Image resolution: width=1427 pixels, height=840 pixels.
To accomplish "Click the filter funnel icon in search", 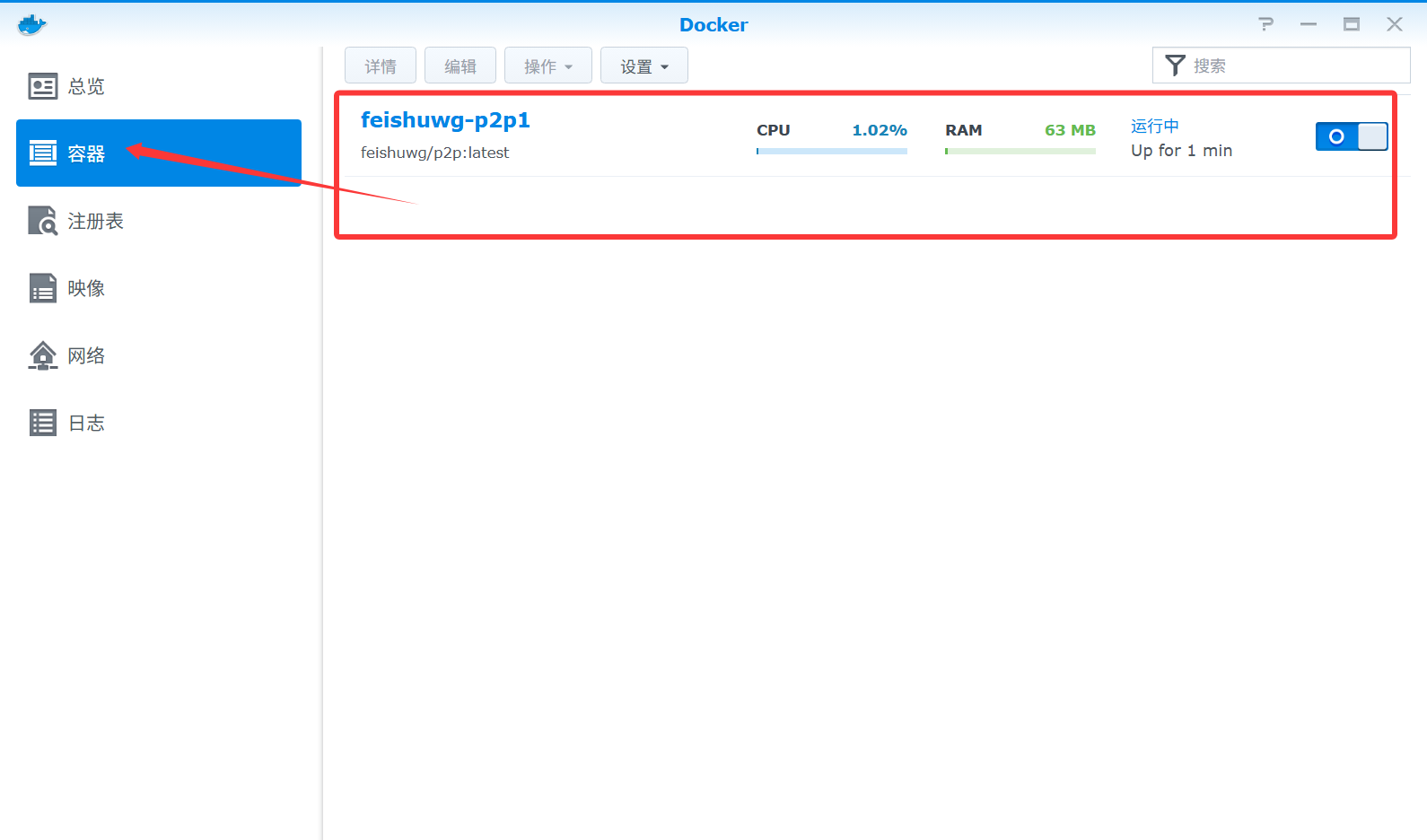I will tap(1175, 66).
